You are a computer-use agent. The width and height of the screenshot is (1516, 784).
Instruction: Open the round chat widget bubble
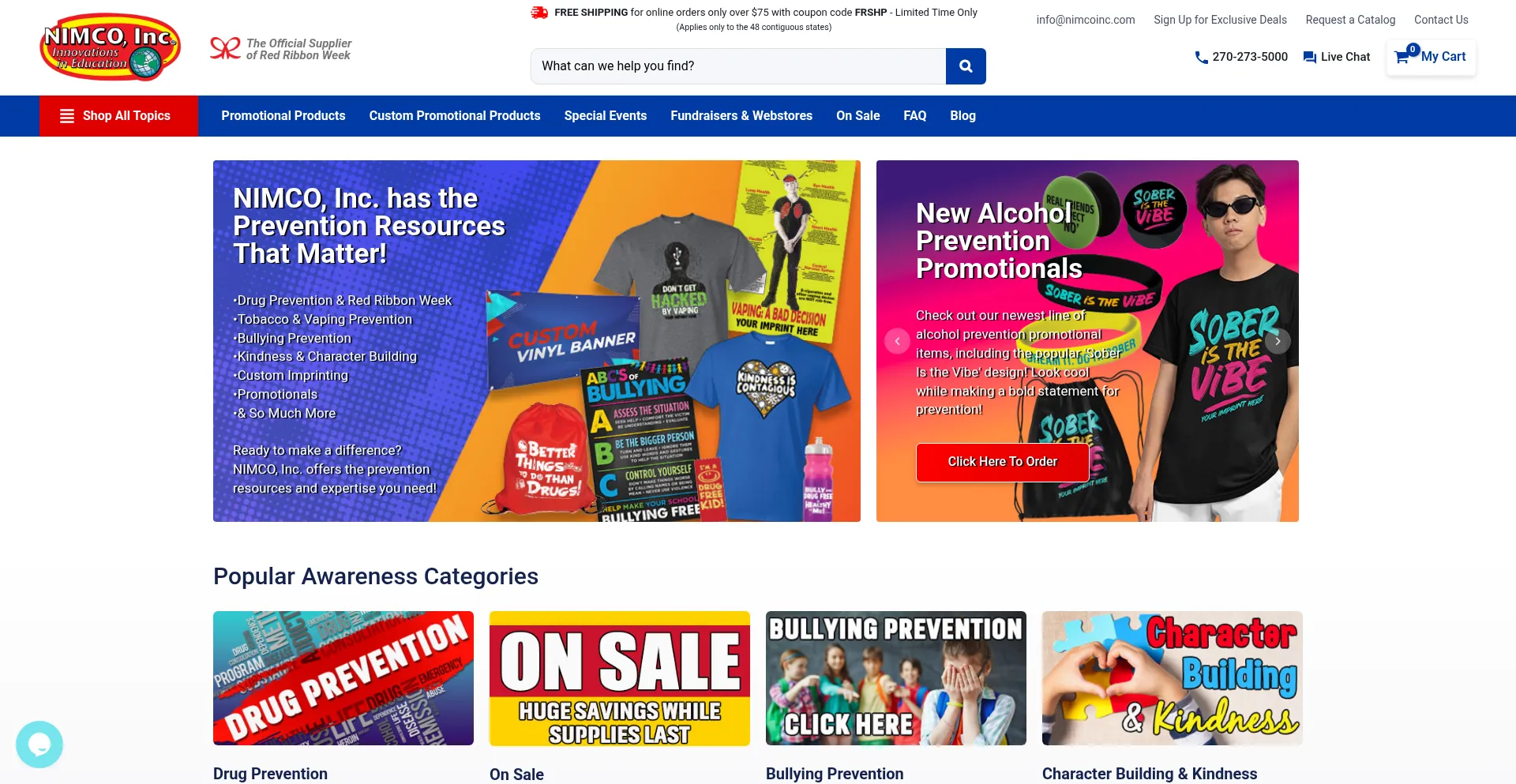[x=39, y=744]
